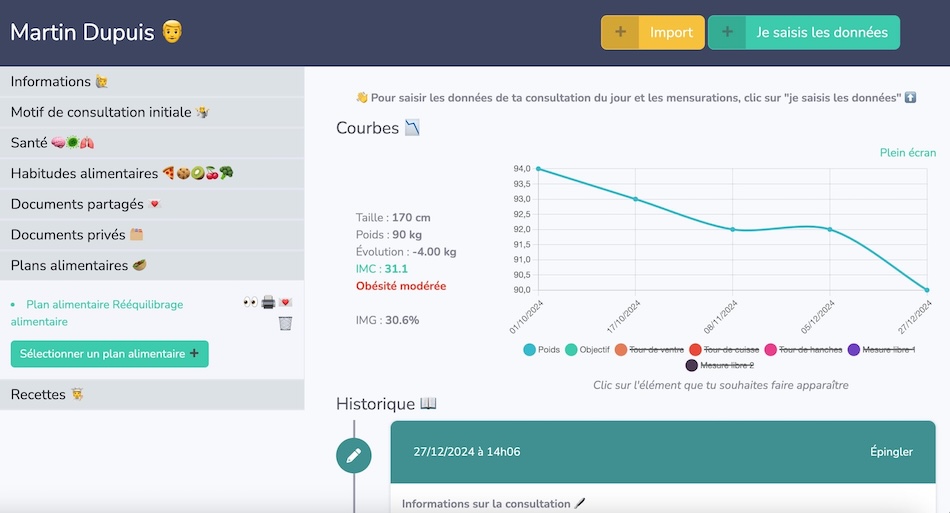
Task: Click the plus icon beside Je saisis les données
Action: [727, 32]
